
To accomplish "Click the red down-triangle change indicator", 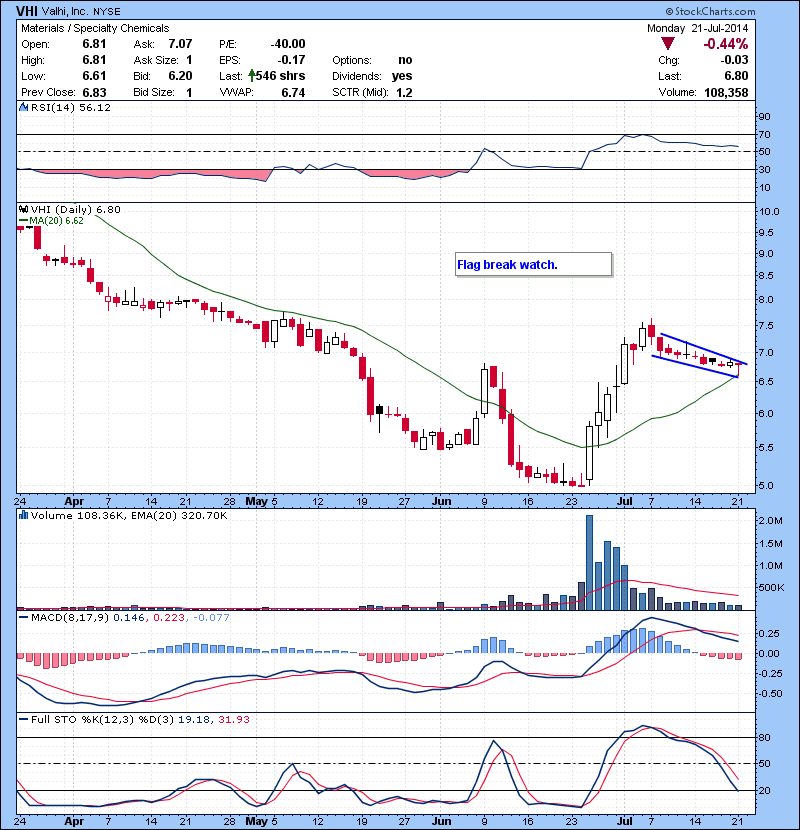I will pos(666,44).
